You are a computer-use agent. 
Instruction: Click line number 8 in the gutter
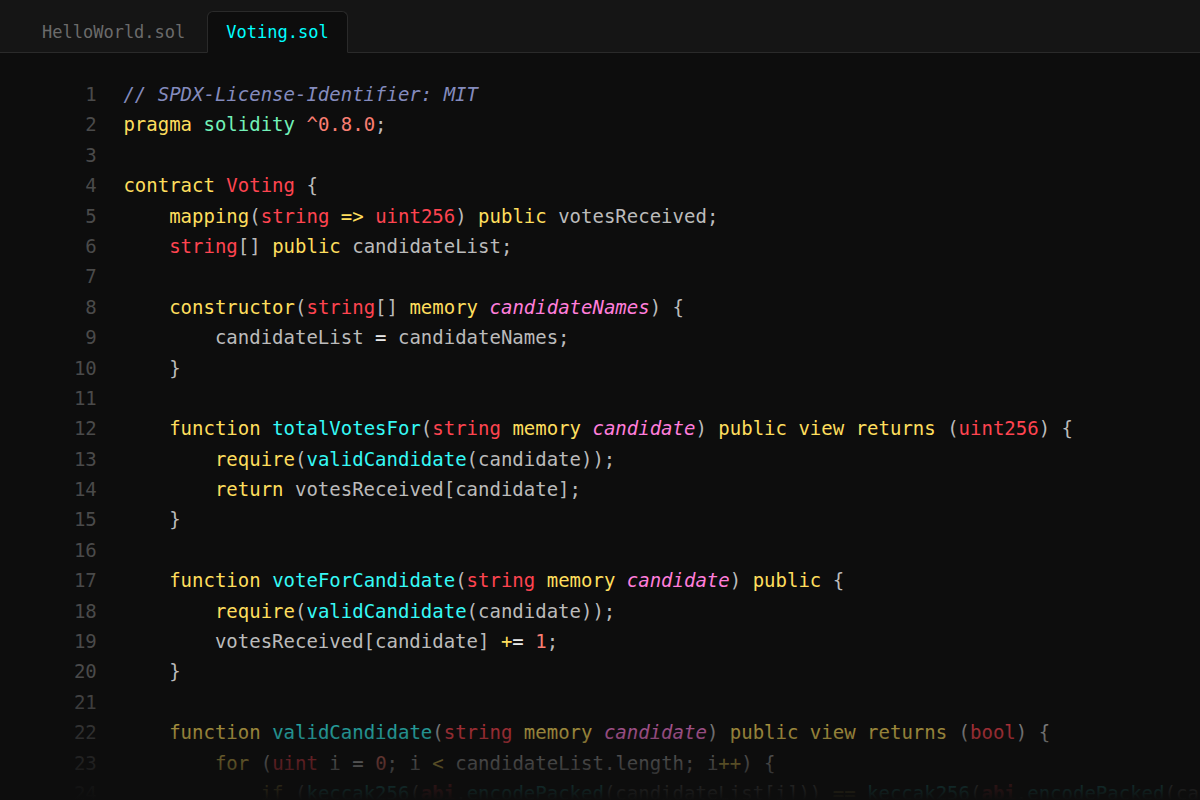point(91,307)
